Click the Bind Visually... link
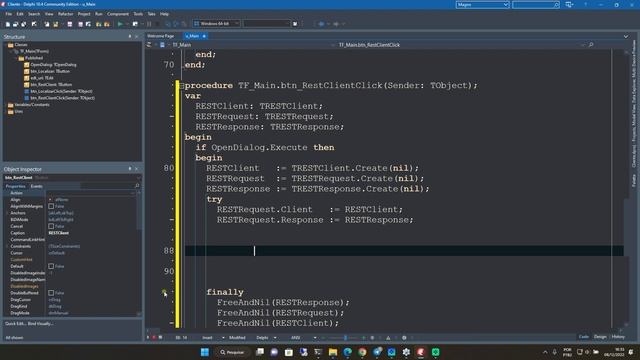Image resolution: width=640 pixels, height=360 pixels. point(40,324)
